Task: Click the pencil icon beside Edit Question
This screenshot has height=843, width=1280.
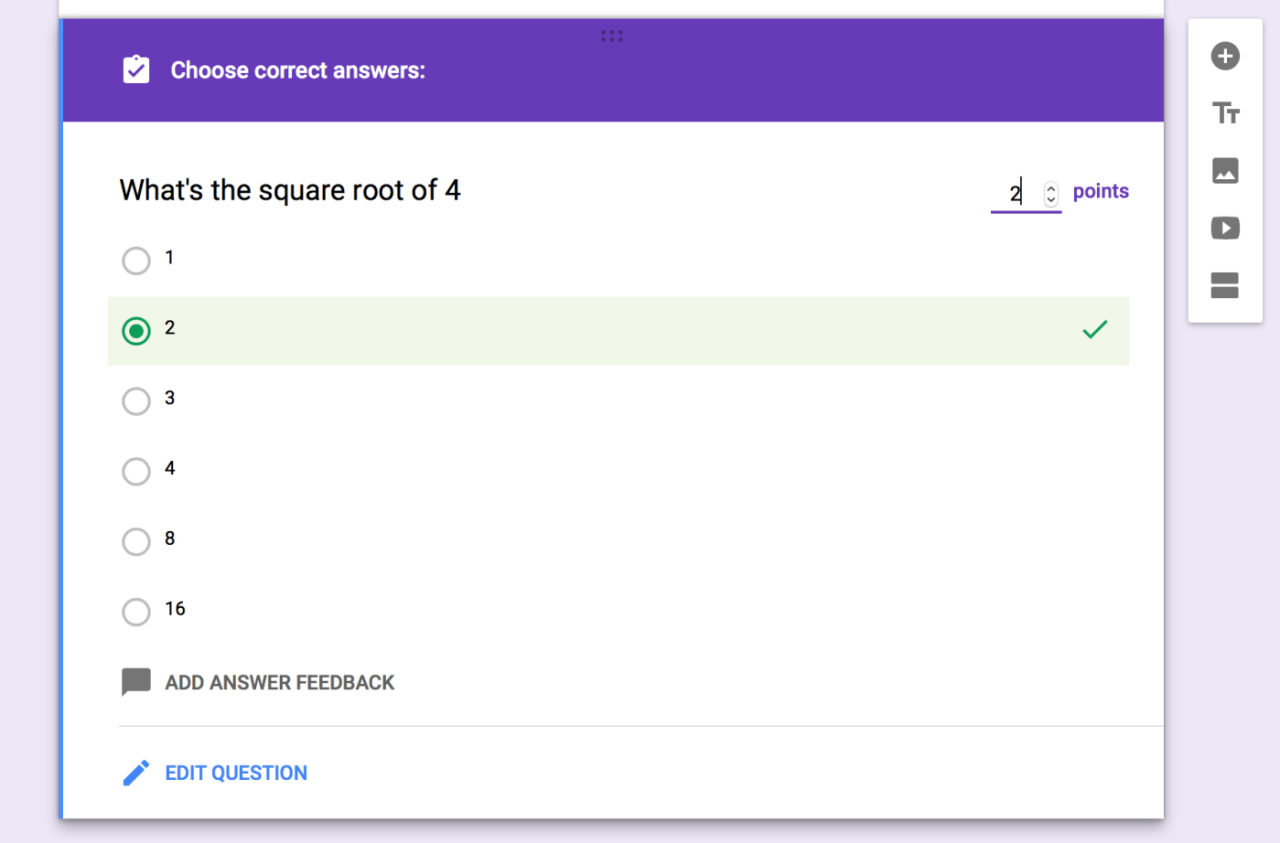Action: (x=136, y=772)
